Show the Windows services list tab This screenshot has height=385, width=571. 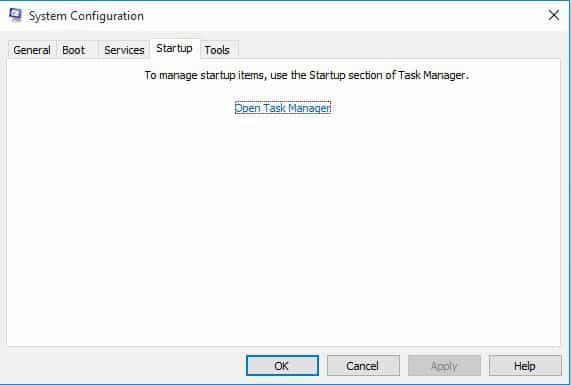point(124,50)
